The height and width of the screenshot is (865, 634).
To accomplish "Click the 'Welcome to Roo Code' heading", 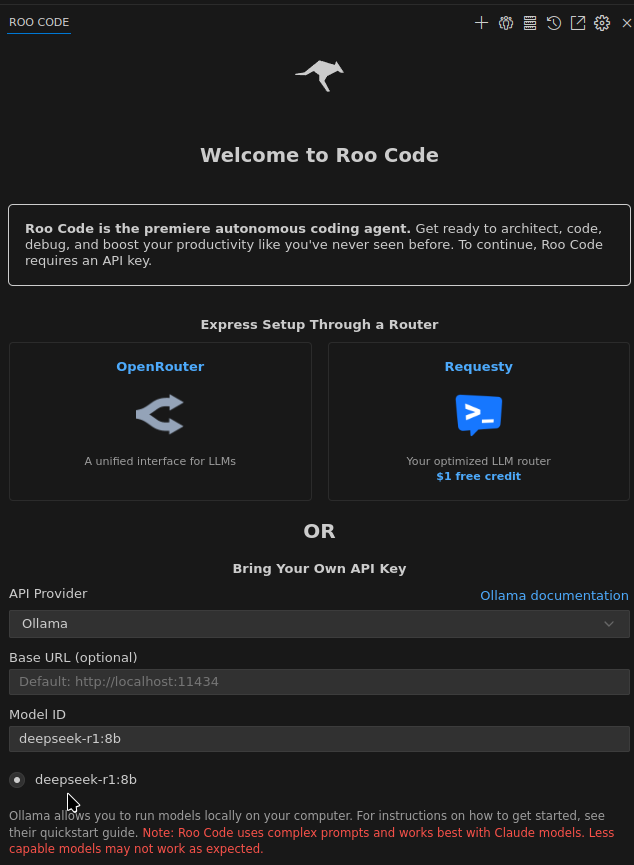I will coord(319,155).
